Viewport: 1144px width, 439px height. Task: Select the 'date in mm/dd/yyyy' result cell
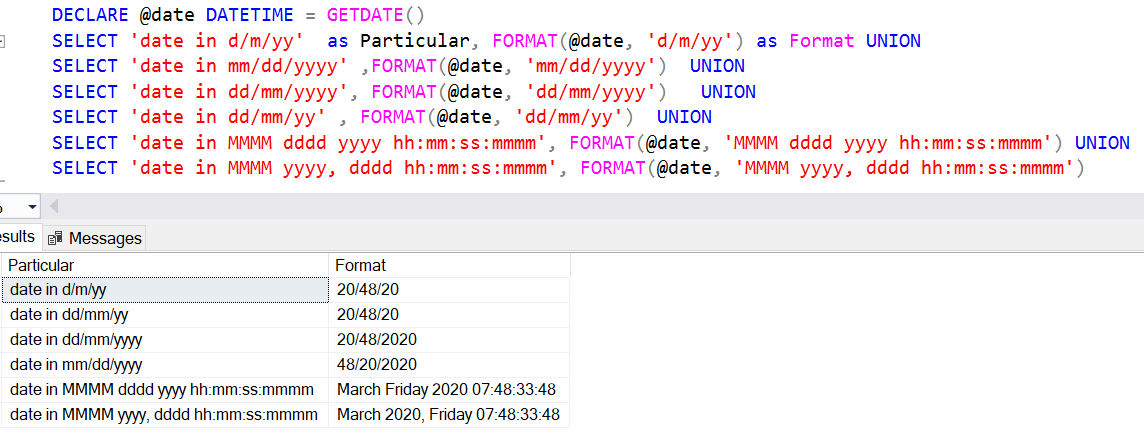click(x=165, y=365)
